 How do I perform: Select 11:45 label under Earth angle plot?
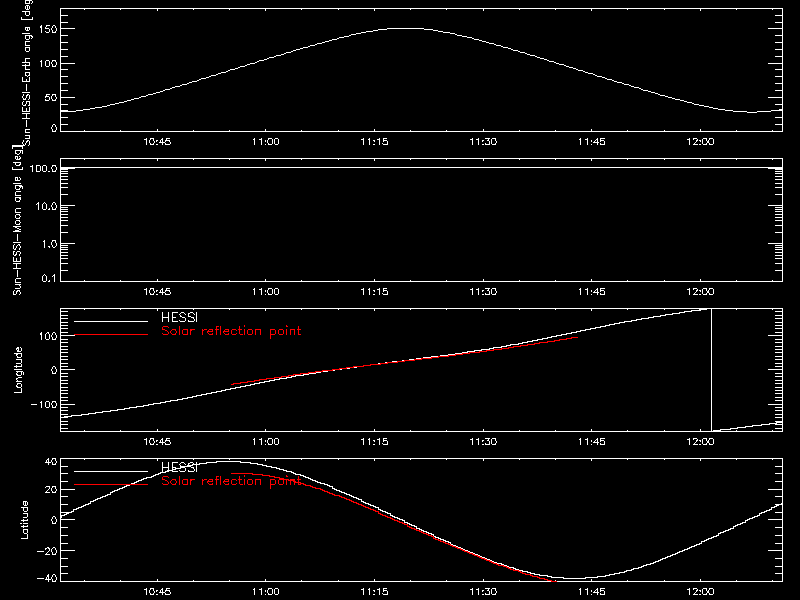click(x=592, y=142)
